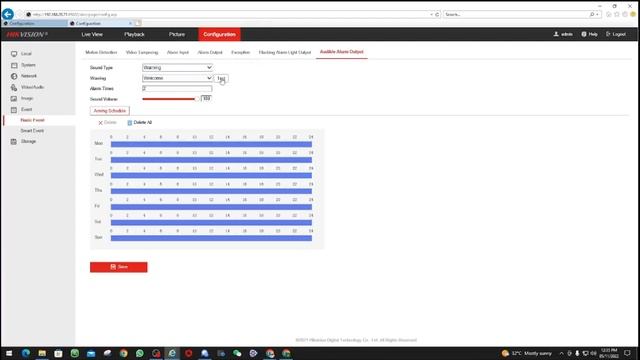Image resolution: width=640 pixels, height=360 pixels.
Task: Select Audible Alarm Output tab
Action: click(342, 52)
